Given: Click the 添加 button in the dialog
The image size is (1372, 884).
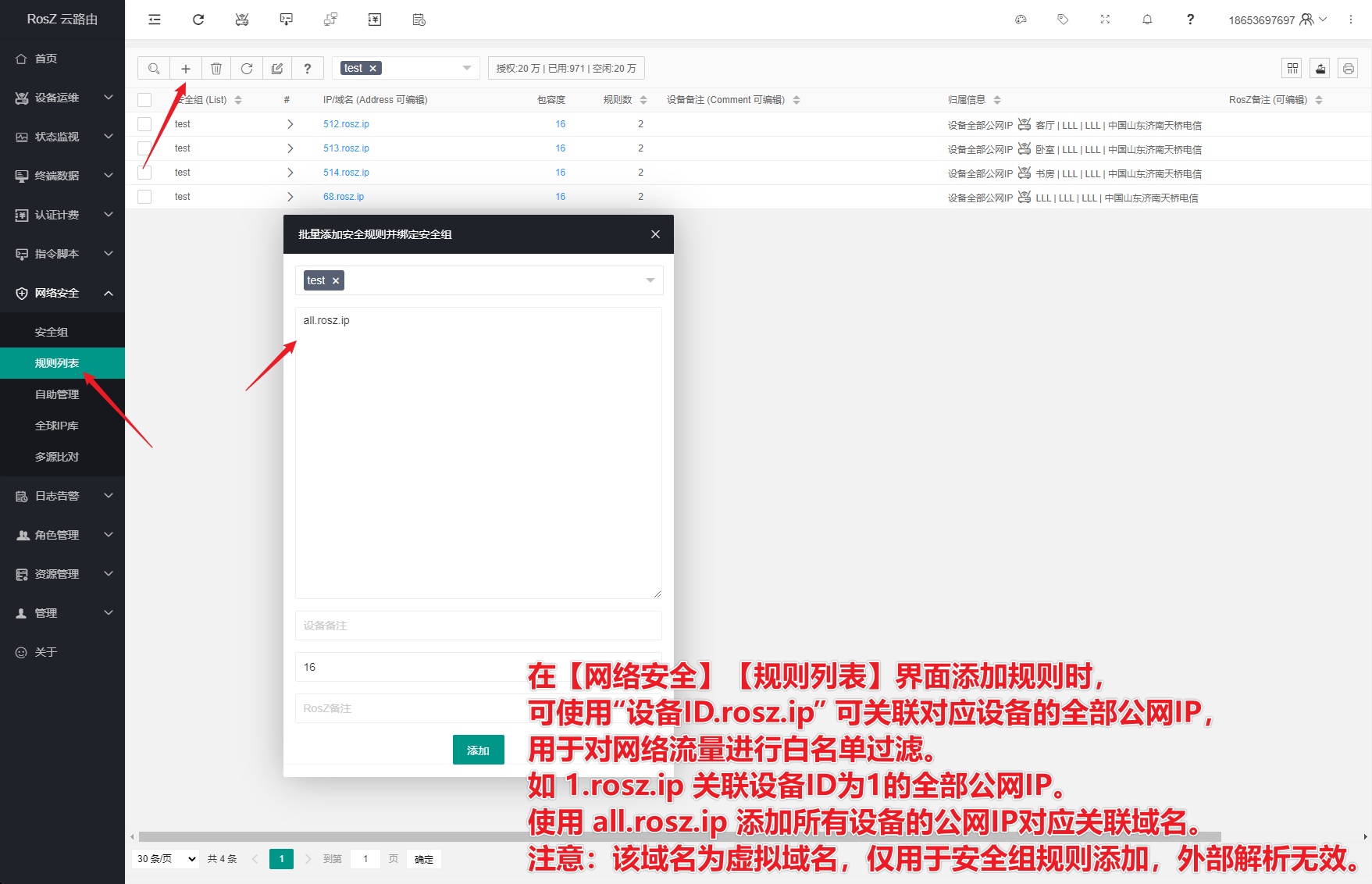Looking at the screenshot, I should [x=478, y=749].
